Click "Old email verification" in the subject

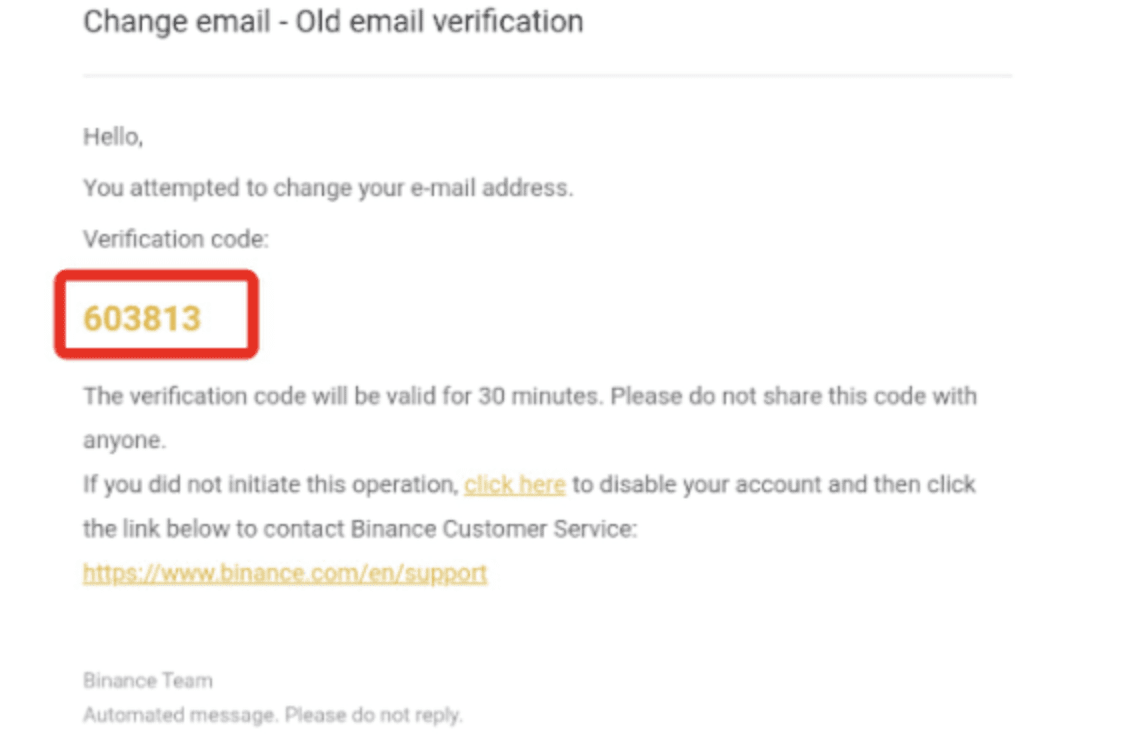tap(439, 21)
